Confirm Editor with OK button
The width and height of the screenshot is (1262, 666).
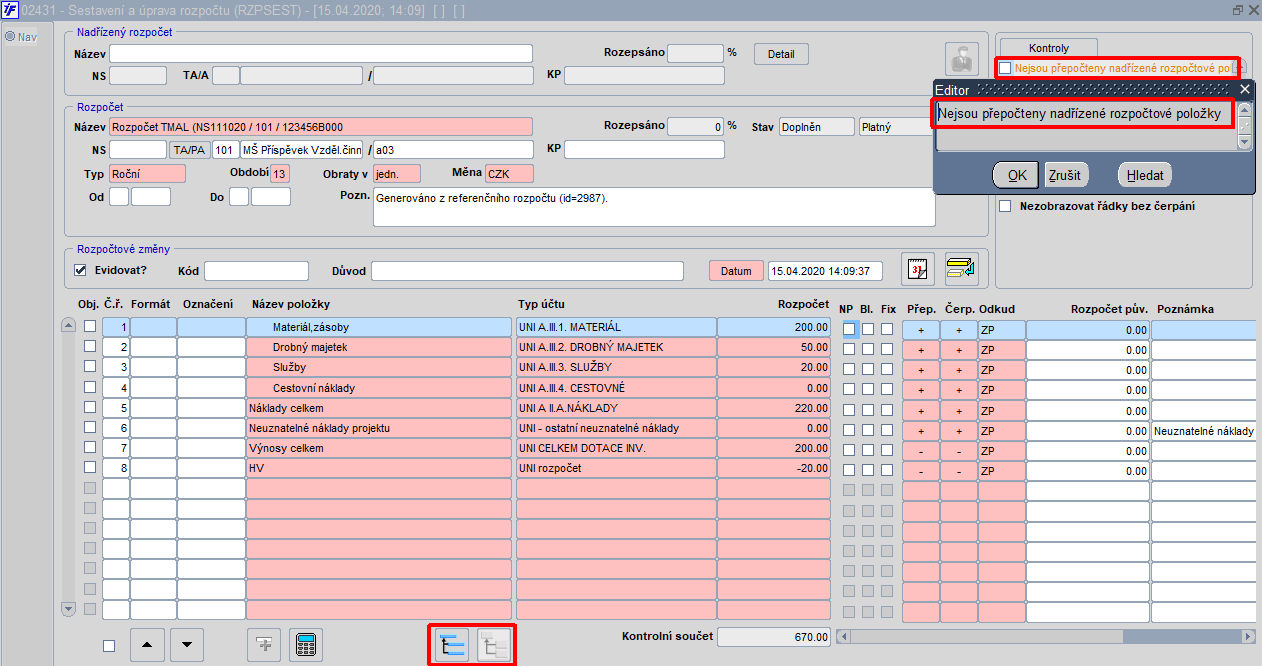1016,175
